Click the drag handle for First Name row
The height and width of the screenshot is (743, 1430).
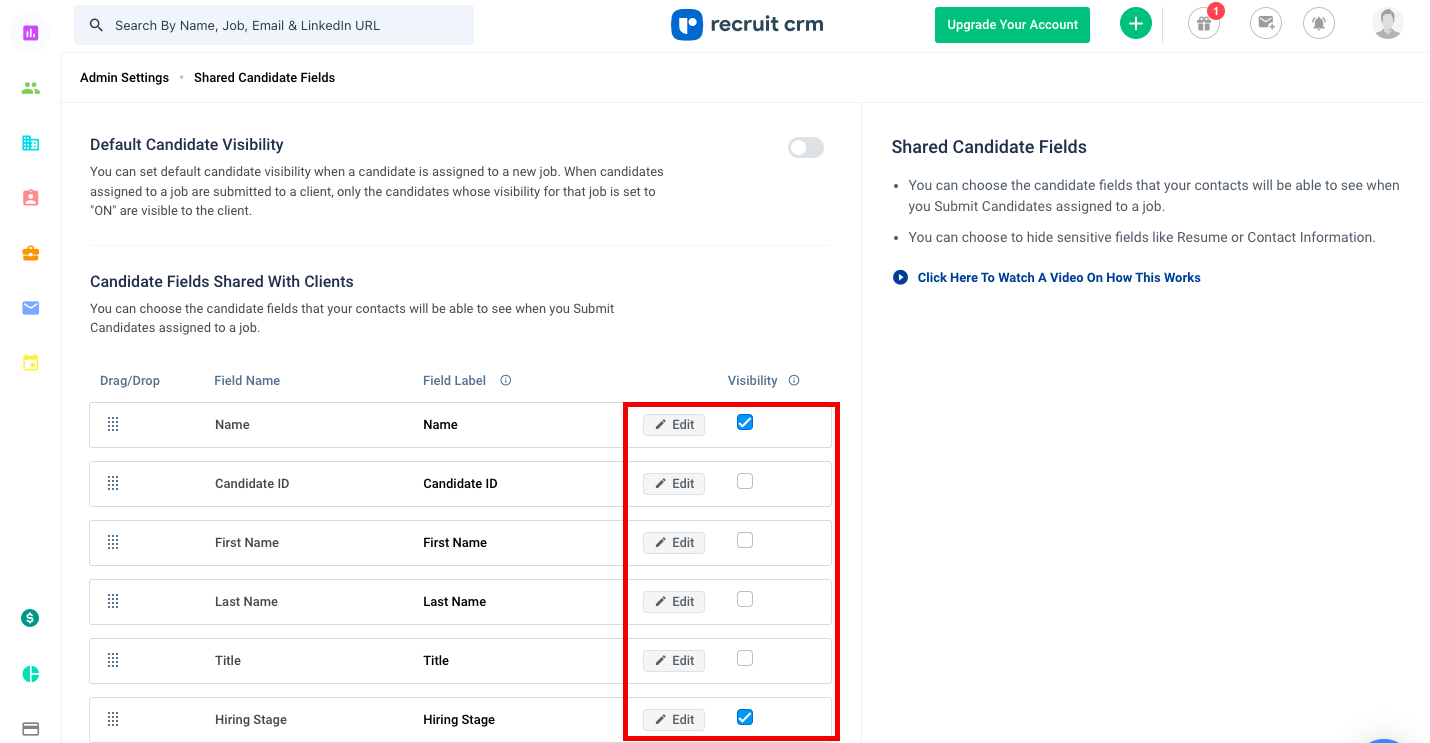point(113,543)
